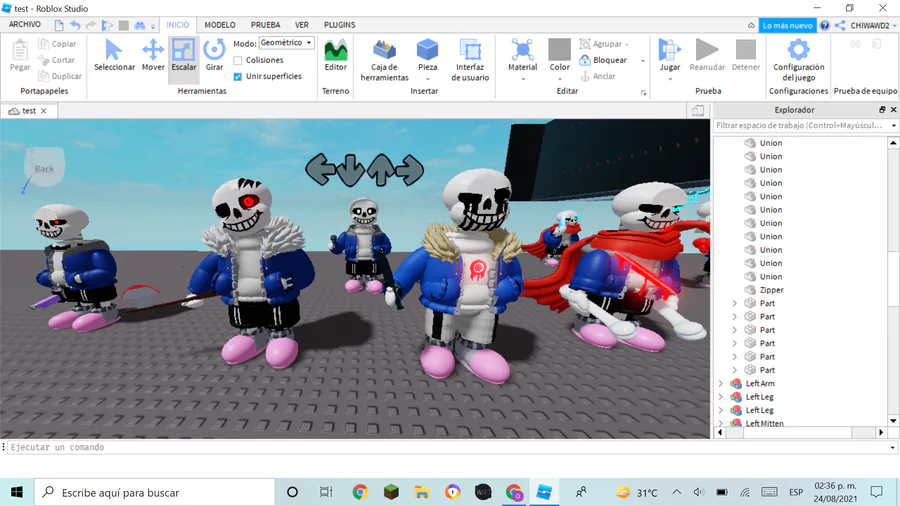
Task: Click the binoculars find icon
Action: click(x=139, y=25)
